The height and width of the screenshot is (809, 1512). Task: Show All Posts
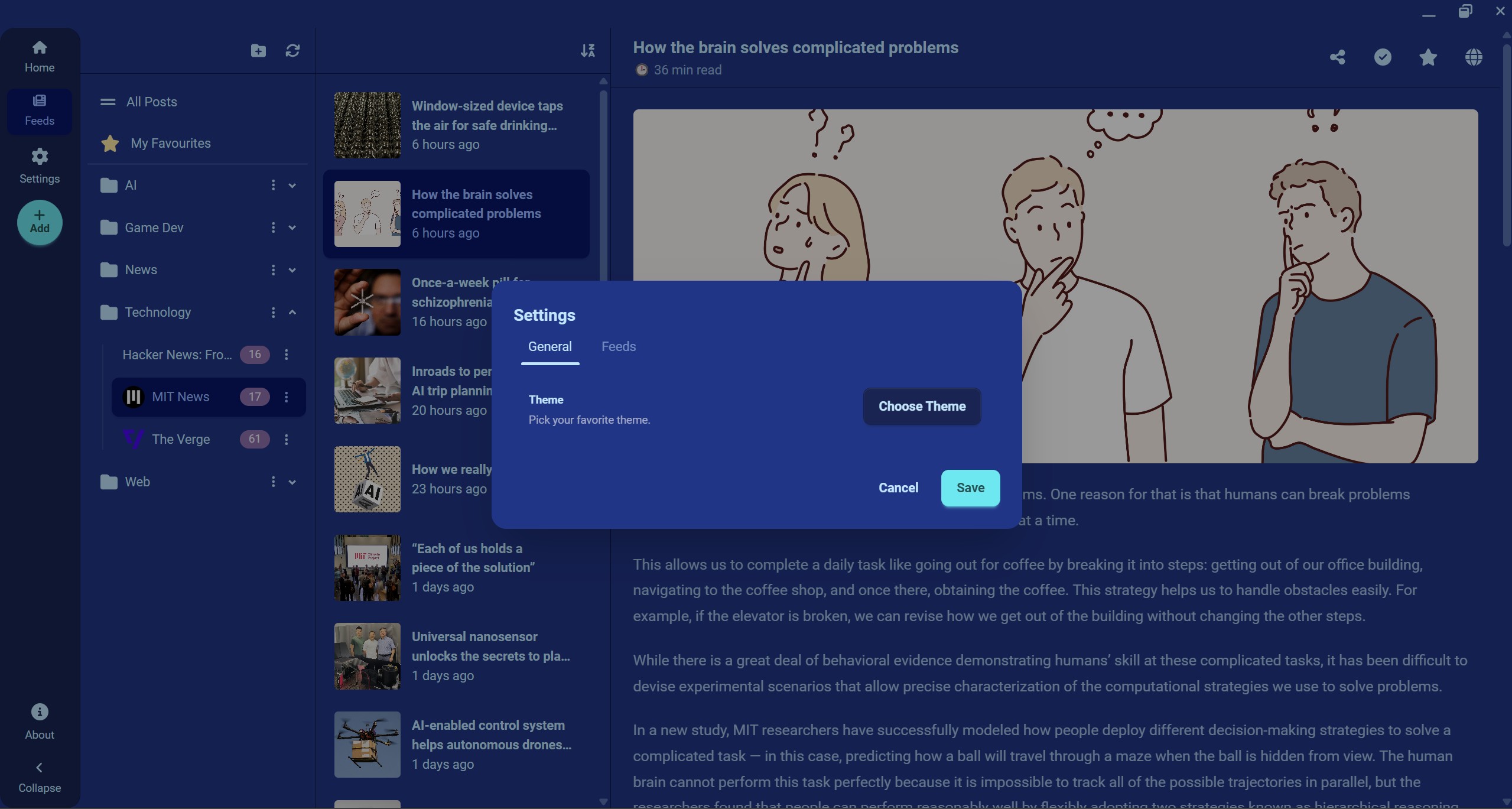[197, 102]
